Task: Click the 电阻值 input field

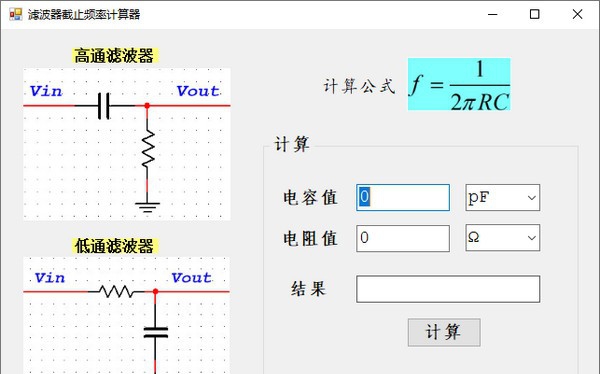Action: click(x=403, y=238)
